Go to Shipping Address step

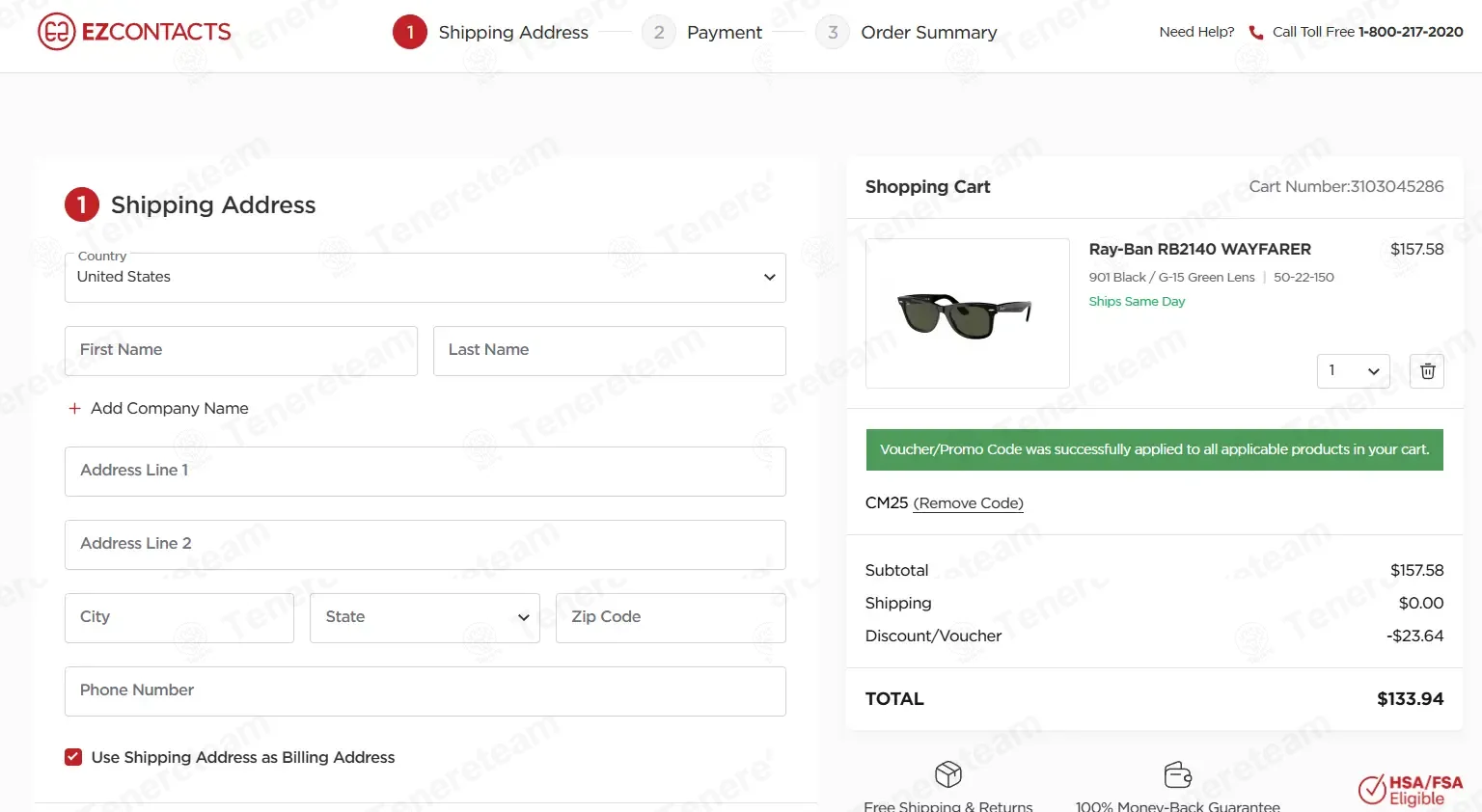tap(513, 33)
